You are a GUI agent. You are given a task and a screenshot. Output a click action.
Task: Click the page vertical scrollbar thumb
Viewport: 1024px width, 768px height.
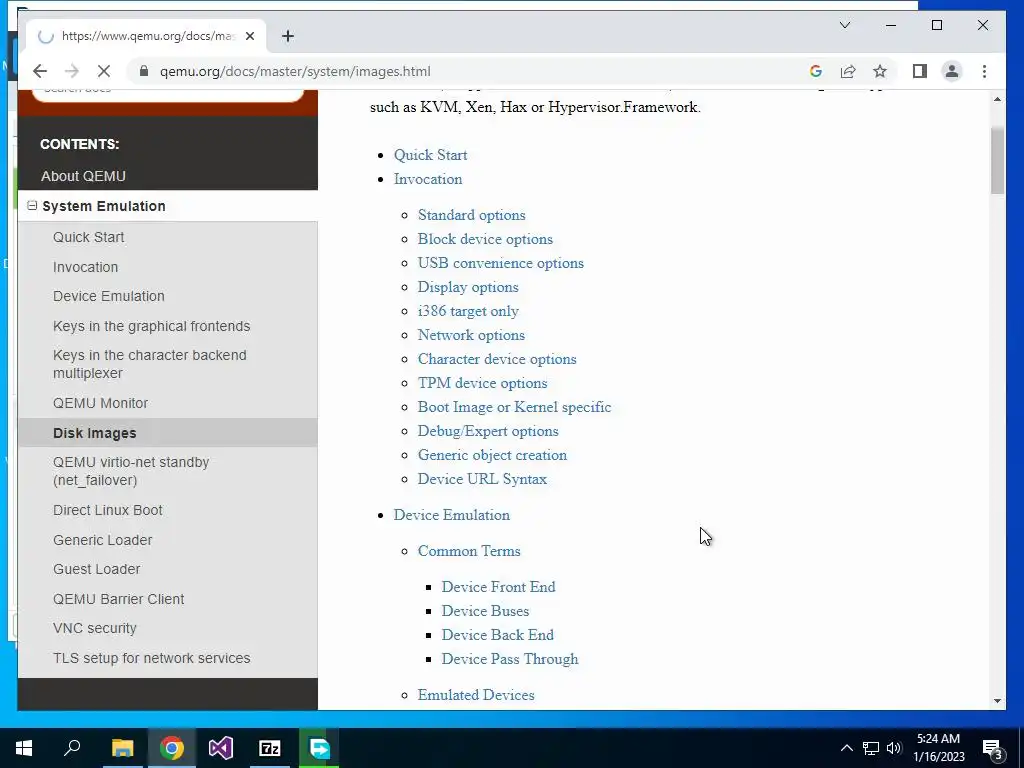(997, 160)
